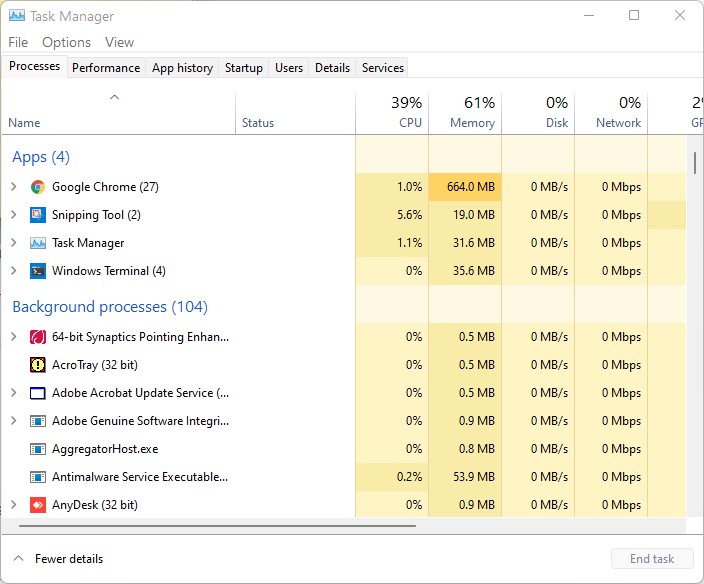Sort processes by CPU column
Image resolution: width=704 pixels, height=584 pixels.
coord(392,114)
